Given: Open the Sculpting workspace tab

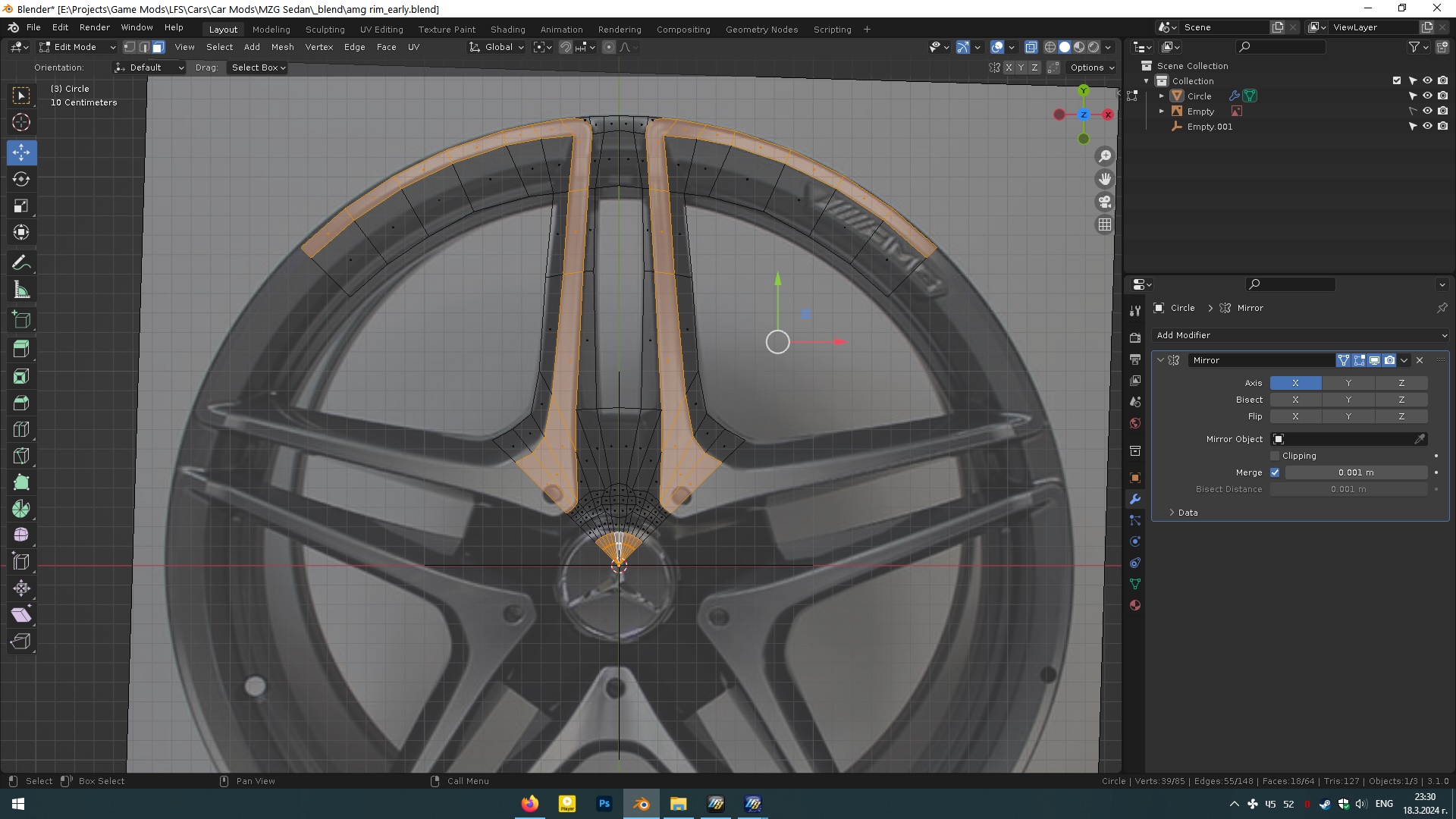Looking at the screenshot, I should coord(325,30).
